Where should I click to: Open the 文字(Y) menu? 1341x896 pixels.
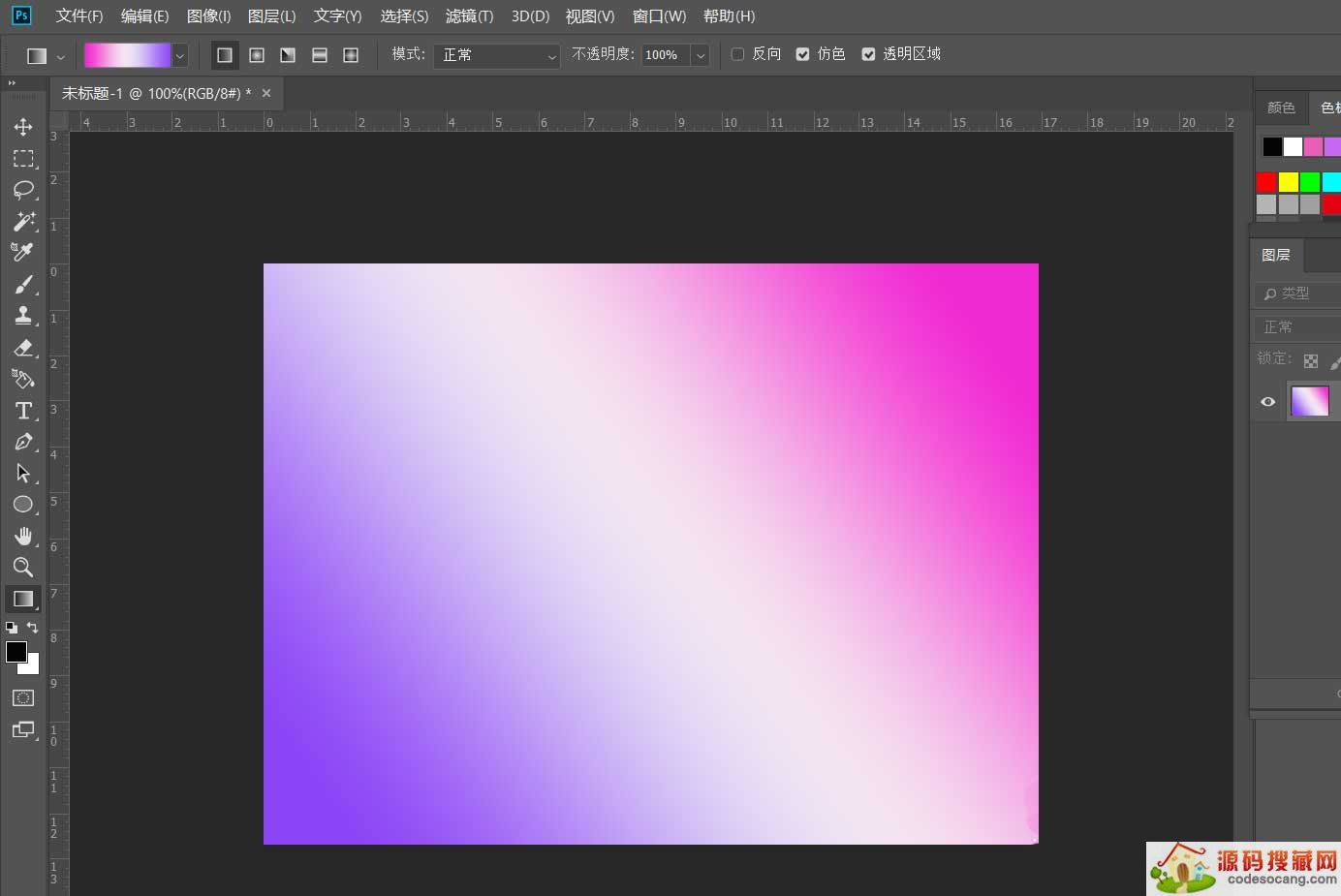337,16
